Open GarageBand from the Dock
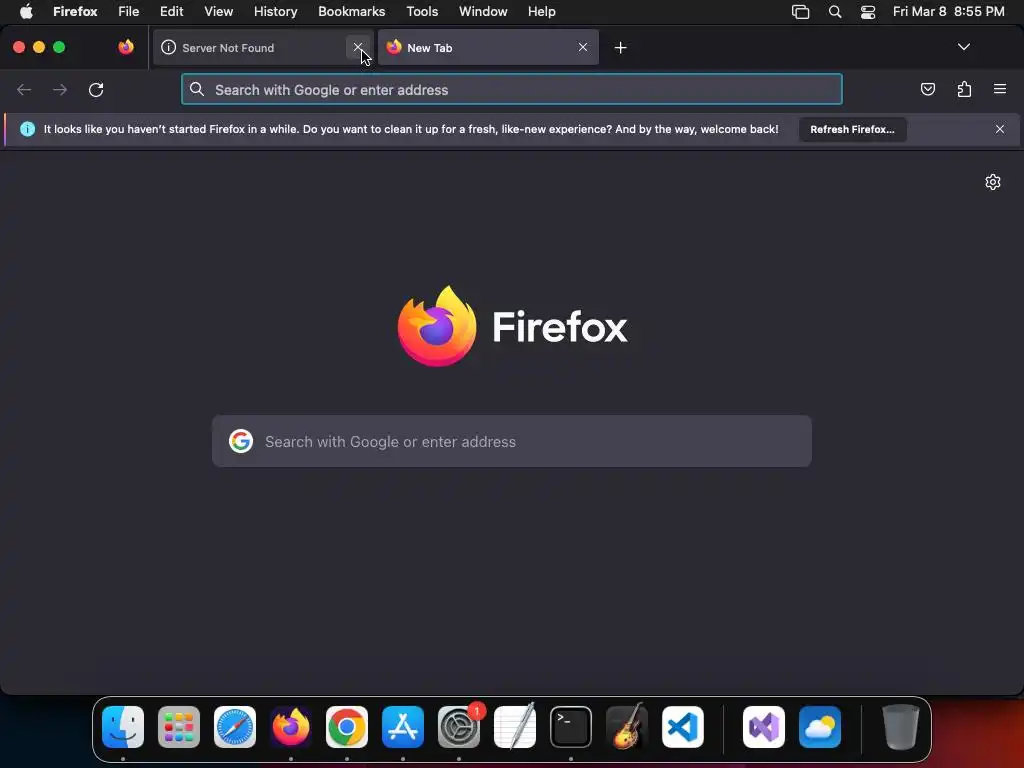This screenshot has width=1024, height=768. coord(627,727)
